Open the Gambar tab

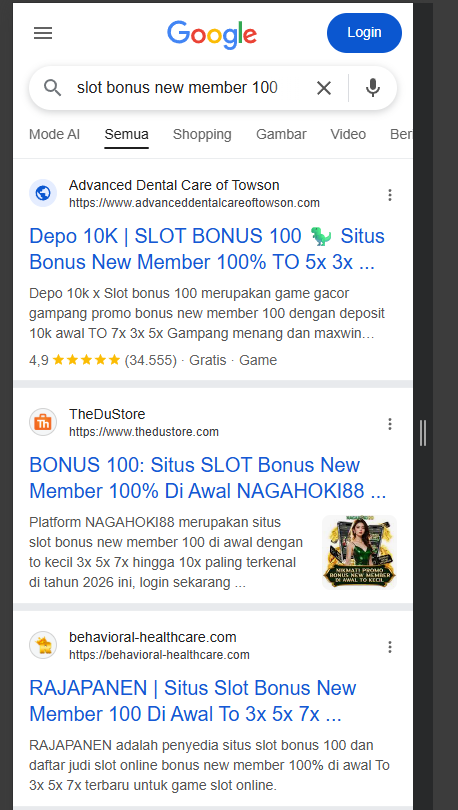[x=281, y=134]
